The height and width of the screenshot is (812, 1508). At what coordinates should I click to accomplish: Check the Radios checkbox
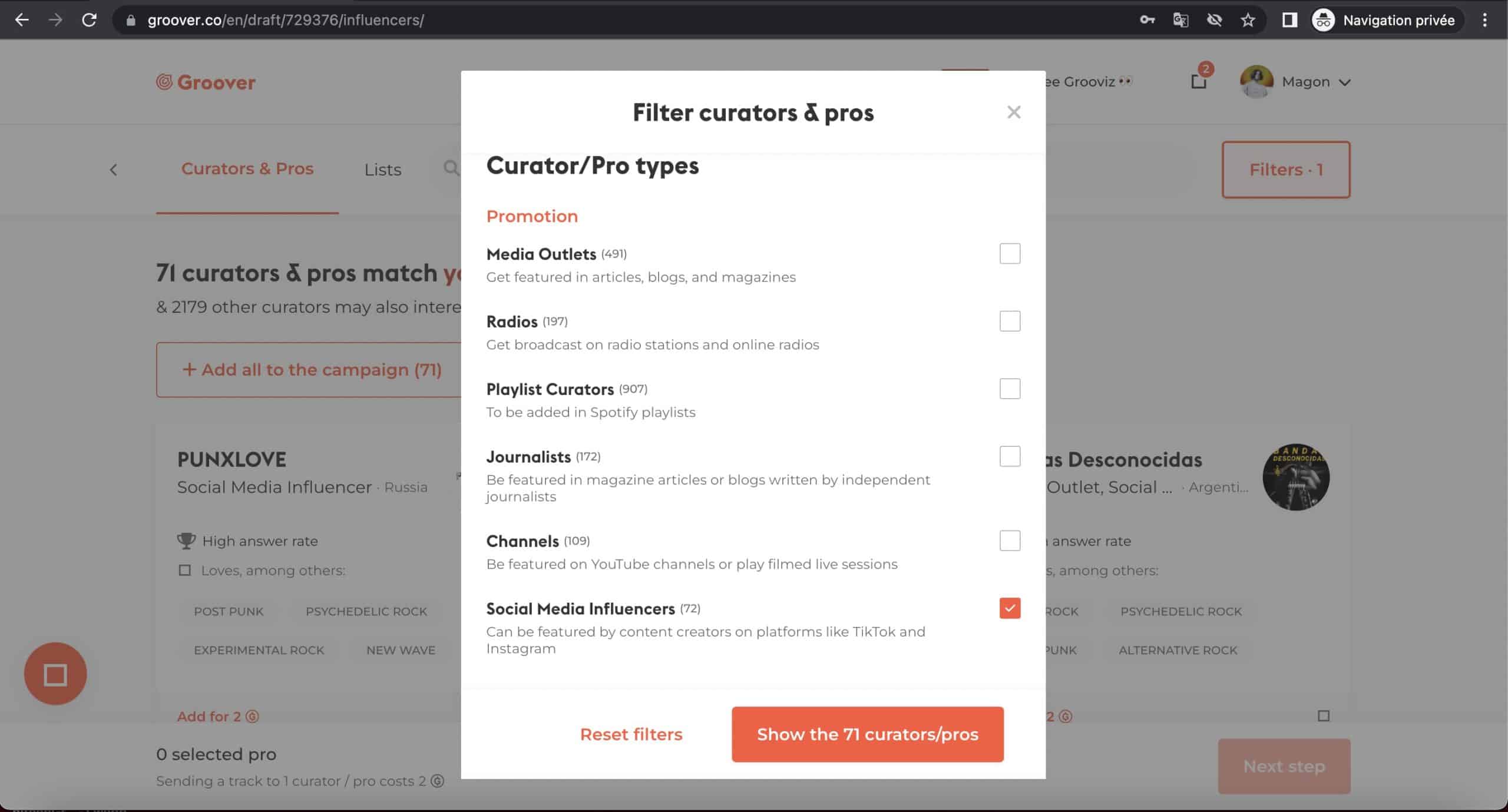coord(1010,322)
